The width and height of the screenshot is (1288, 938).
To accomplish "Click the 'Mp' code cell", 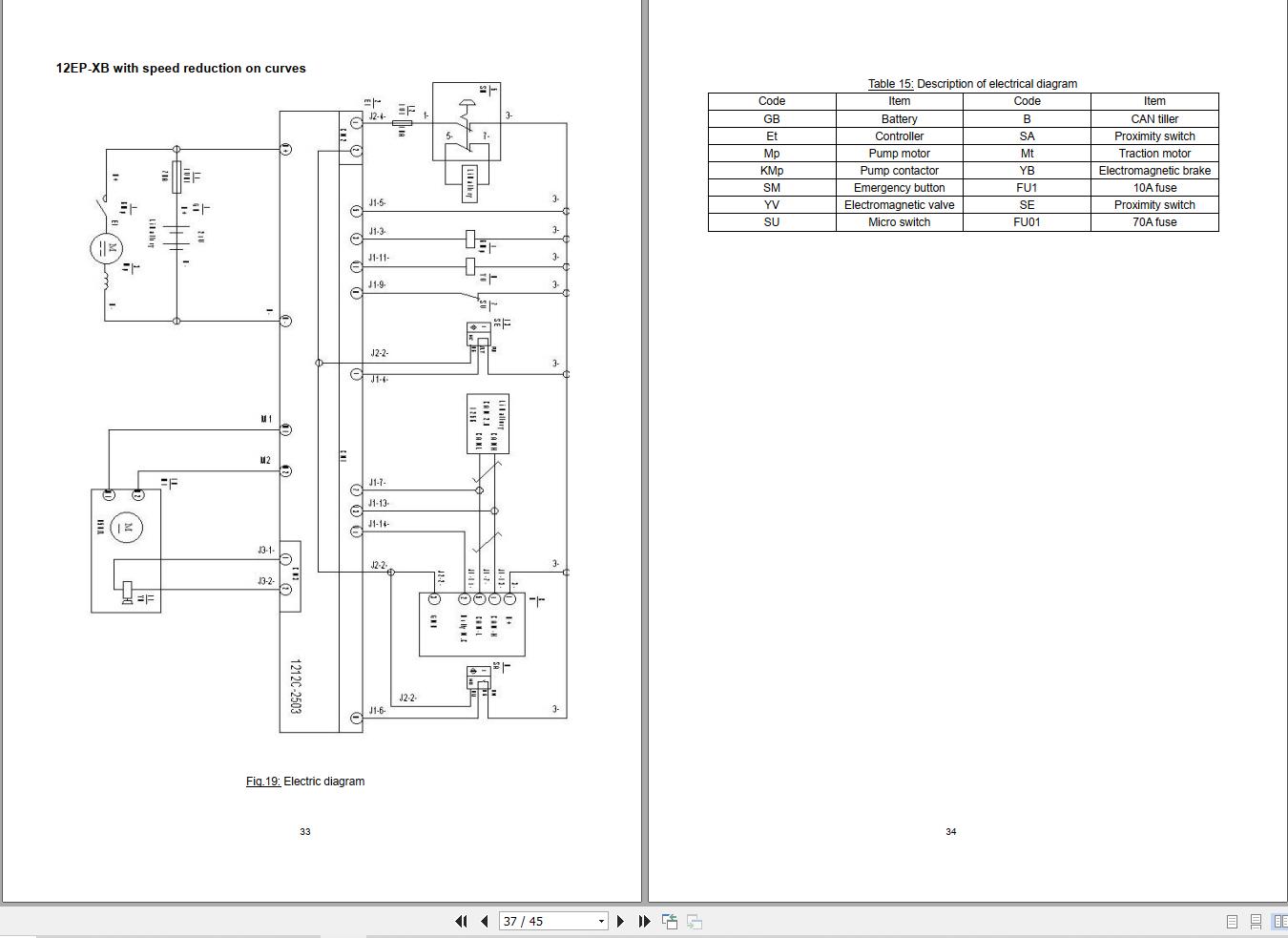I will click(x=772, y=153).
